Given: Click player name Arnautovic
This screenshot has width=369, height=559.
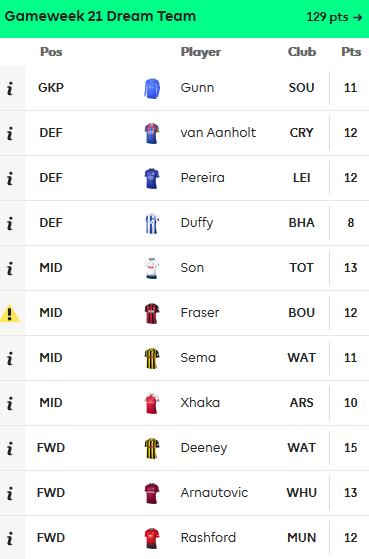Looking at the screenshot, I should 214,493.
